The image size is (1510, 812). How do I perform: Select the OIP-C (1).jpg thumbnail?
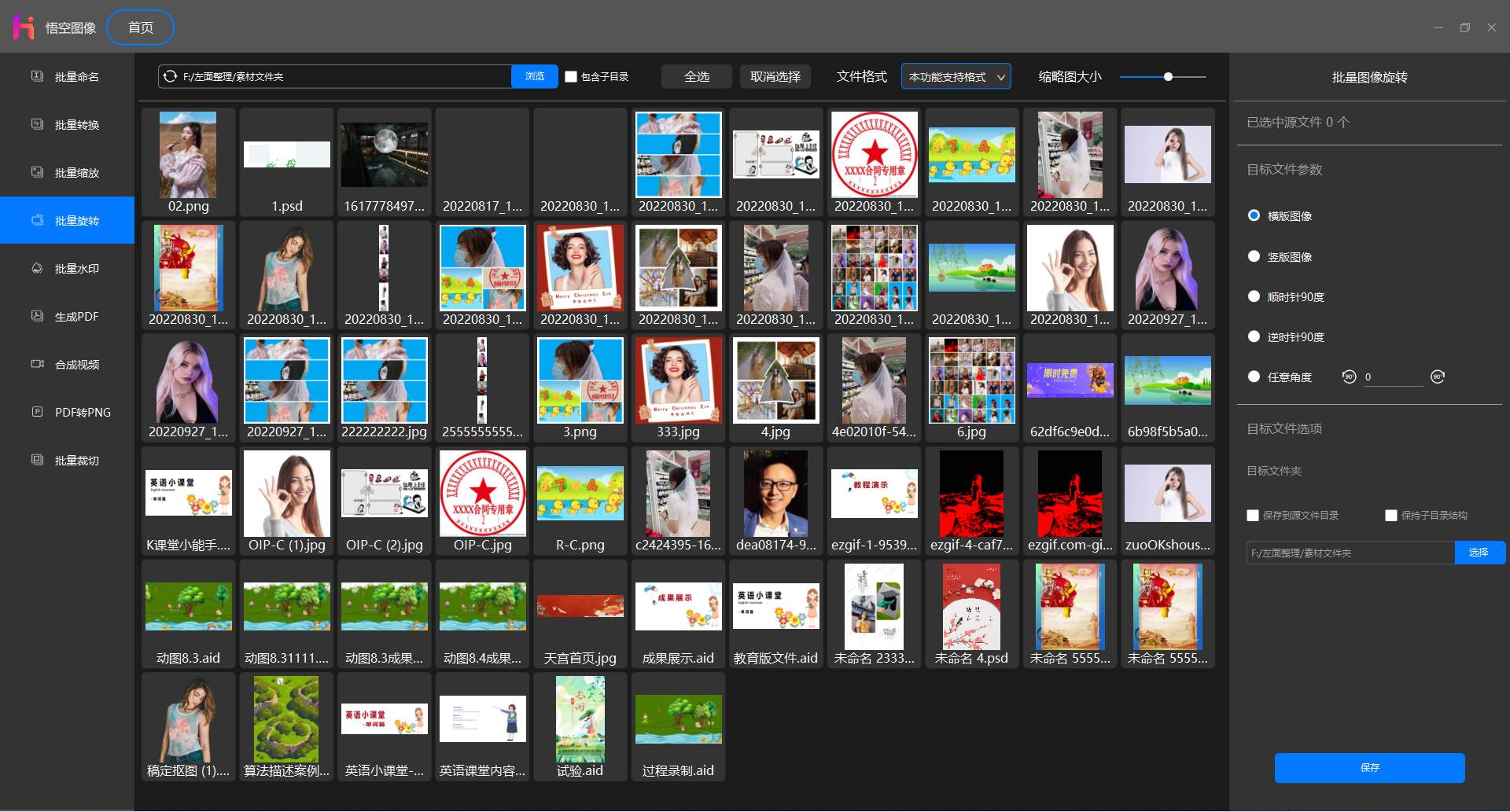tap(286, 501)
